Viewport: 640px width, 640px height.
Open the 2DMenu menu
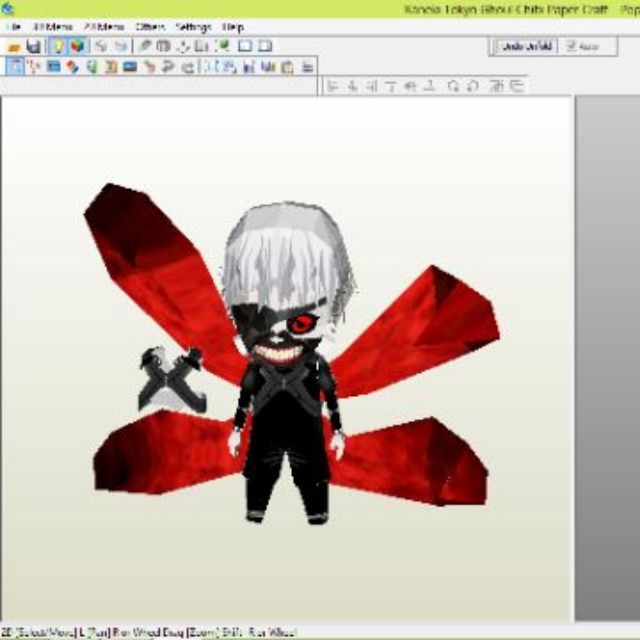(x=104, y=27)
